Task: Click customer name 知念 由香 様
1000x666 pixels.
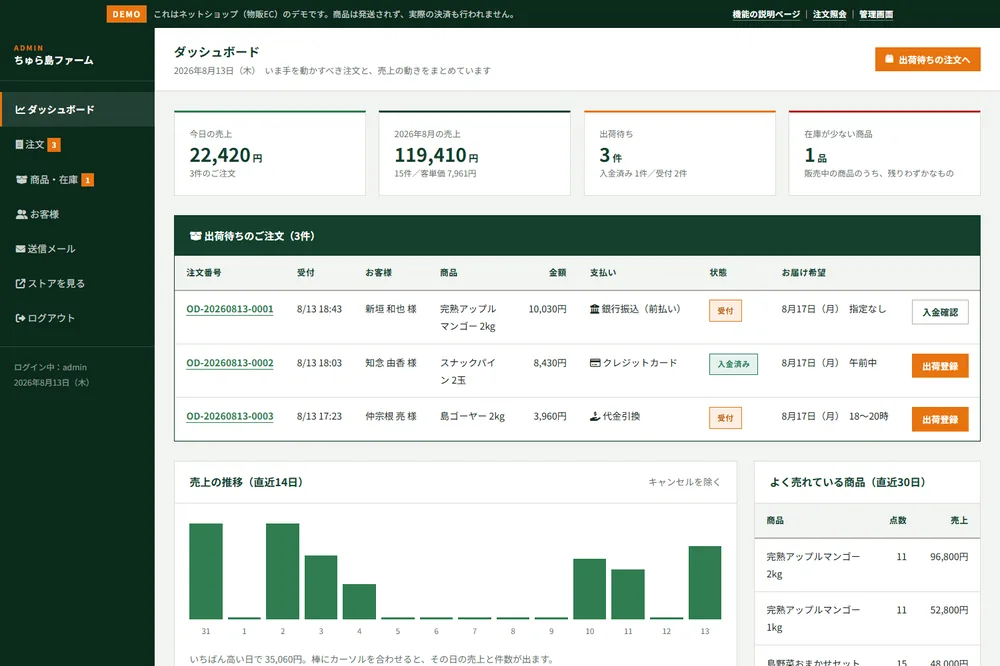Action: (391, 362)
